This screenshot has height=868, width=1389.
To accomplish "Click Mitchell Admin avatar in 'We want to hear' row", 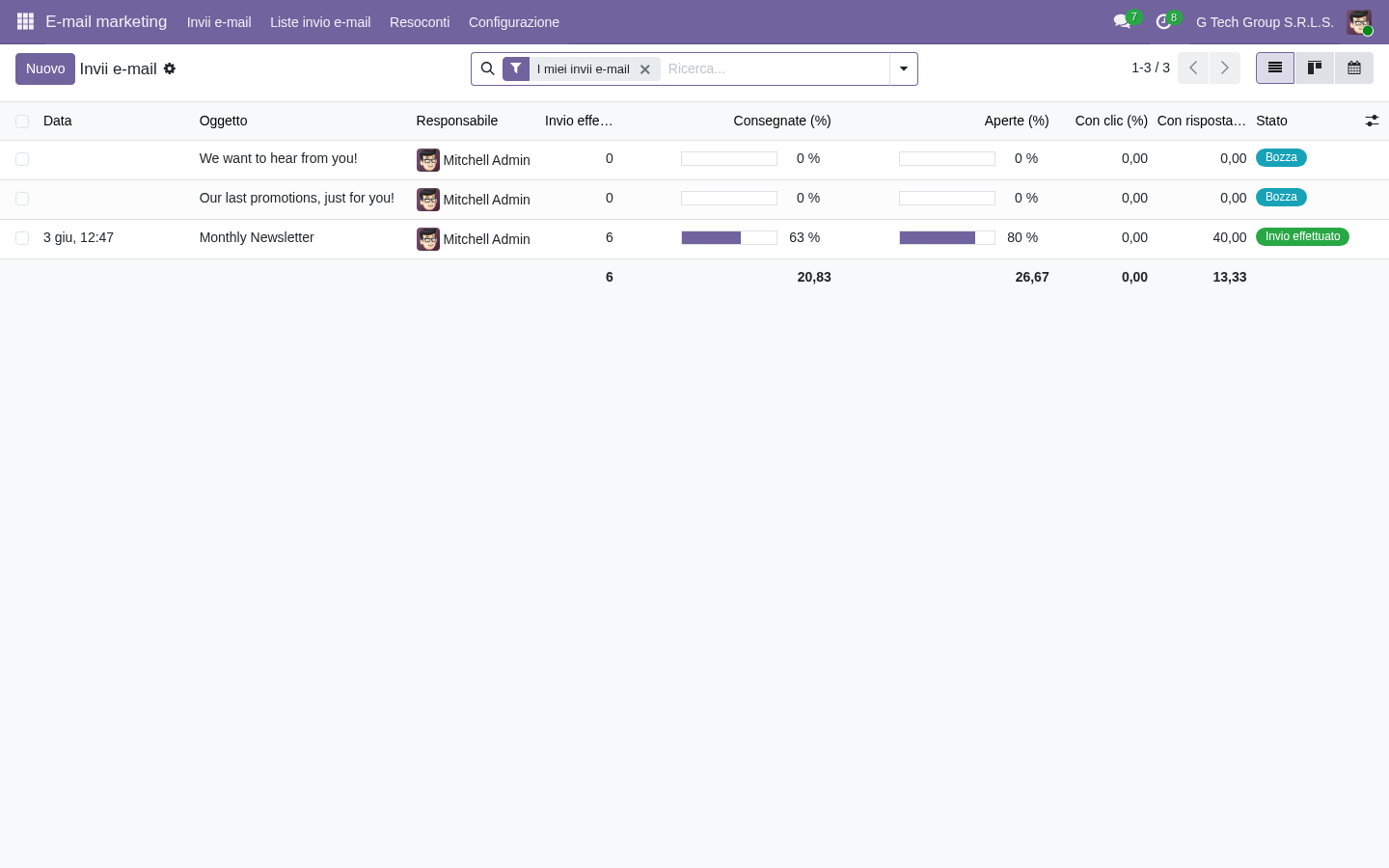I will pos(428,160).
